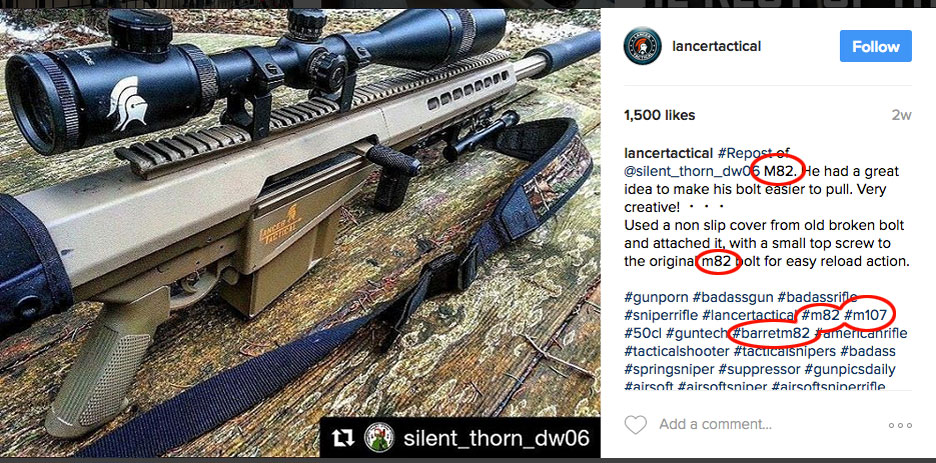The height and width of the screenshot is (463, 936).
Task: Open the three-dots more options menu
Action: pyautogui.click(x=900, y=425)
